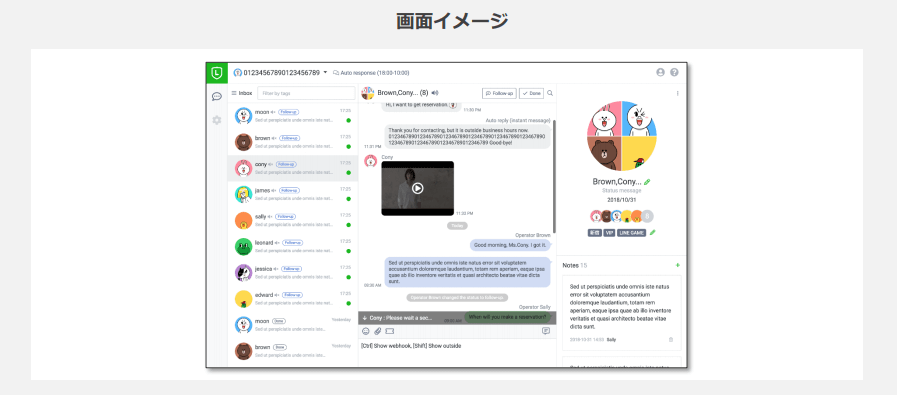Open the help question mark icon
The image size is (897, 395).
pos(674,73)
